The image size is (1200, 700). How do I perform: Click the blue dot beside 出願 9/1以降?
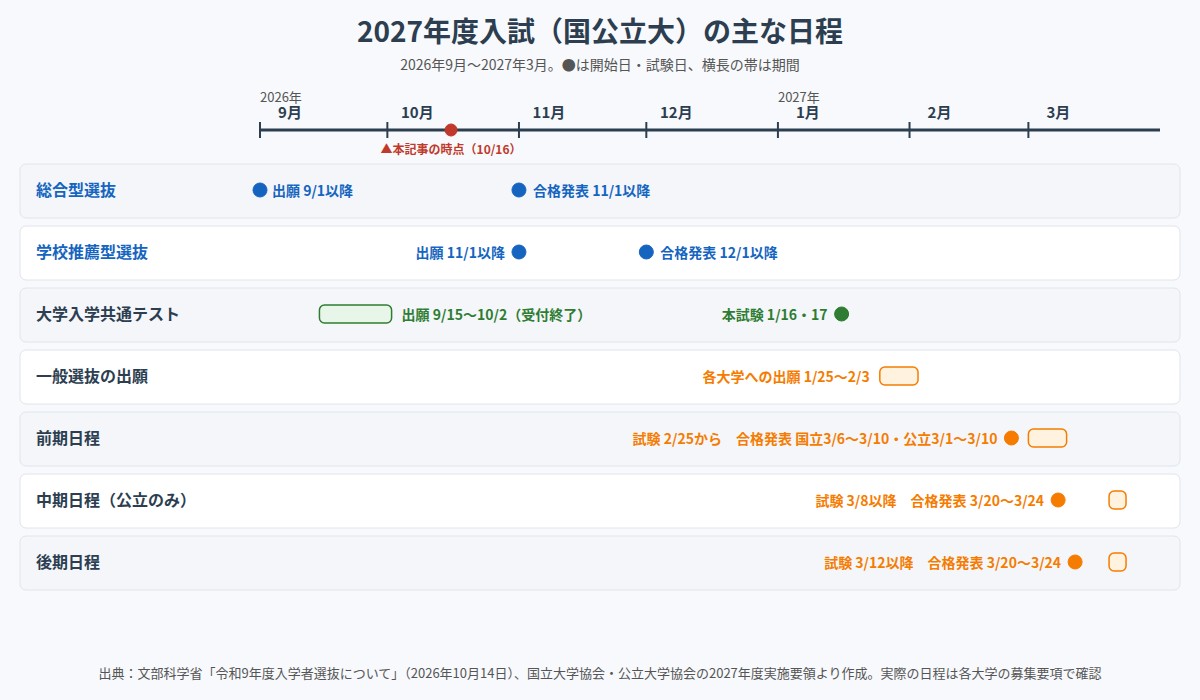(x=260, y=190)
